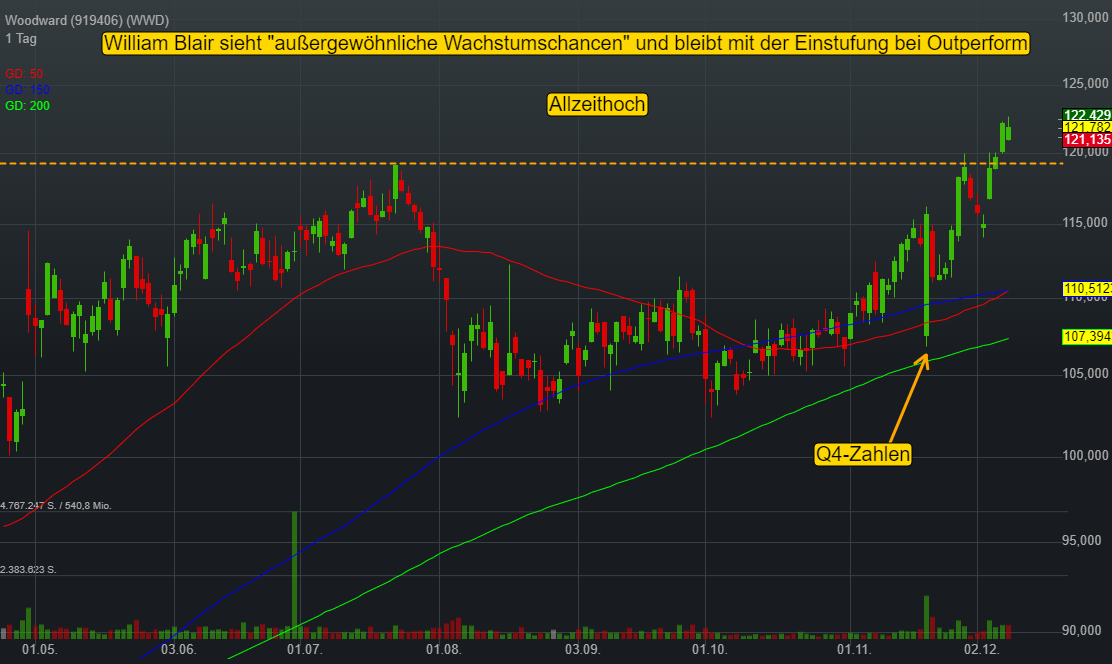The image size is (1112, 664).
Task: Click the 01.05. date on the time axis
Action: tap(40, 650)
